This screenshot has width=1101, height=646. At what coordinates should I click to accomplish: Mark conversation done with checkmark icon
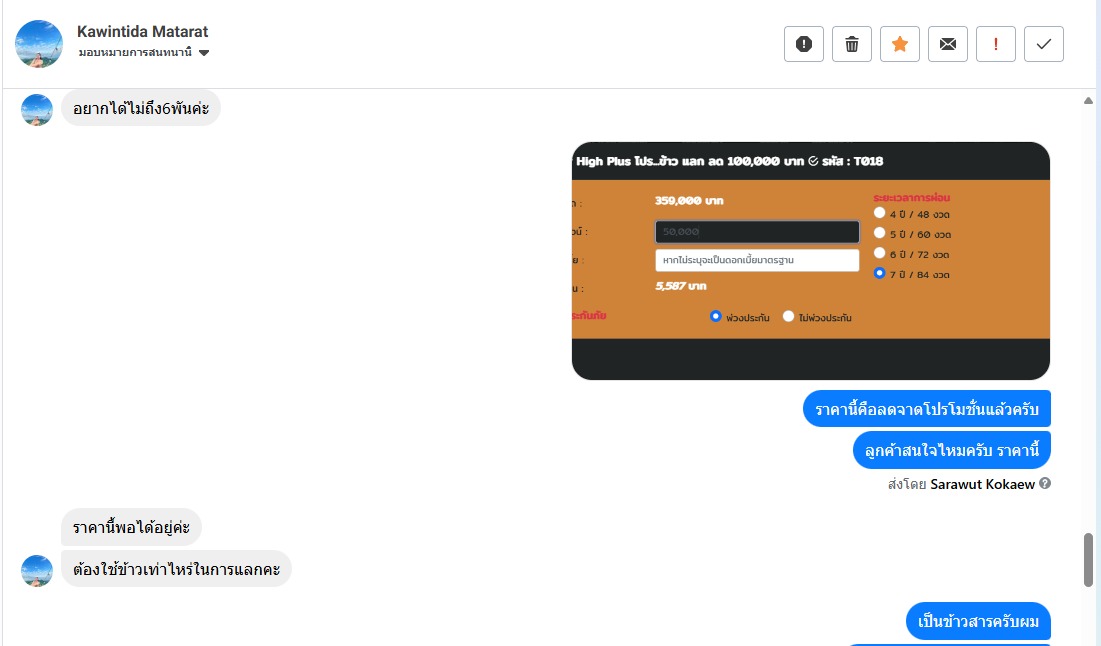1043,44
